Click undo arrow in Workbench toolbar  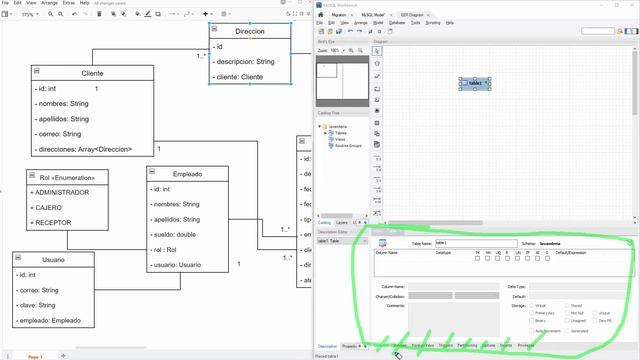pyautogui.click(x=350, y=31)
